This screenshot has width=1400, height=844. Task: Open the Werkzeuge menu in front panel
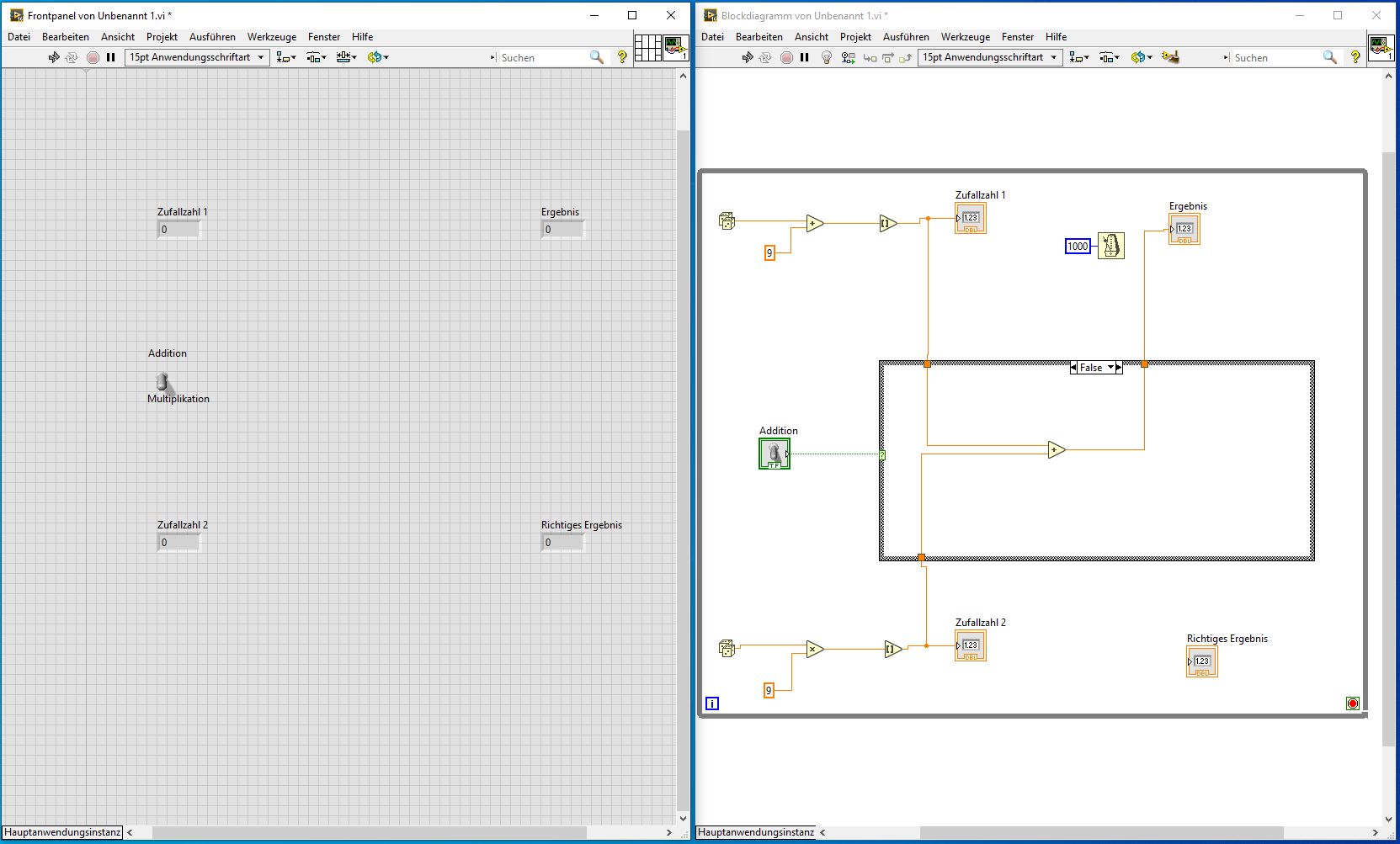pyautogui.click(x=271, y=37)
